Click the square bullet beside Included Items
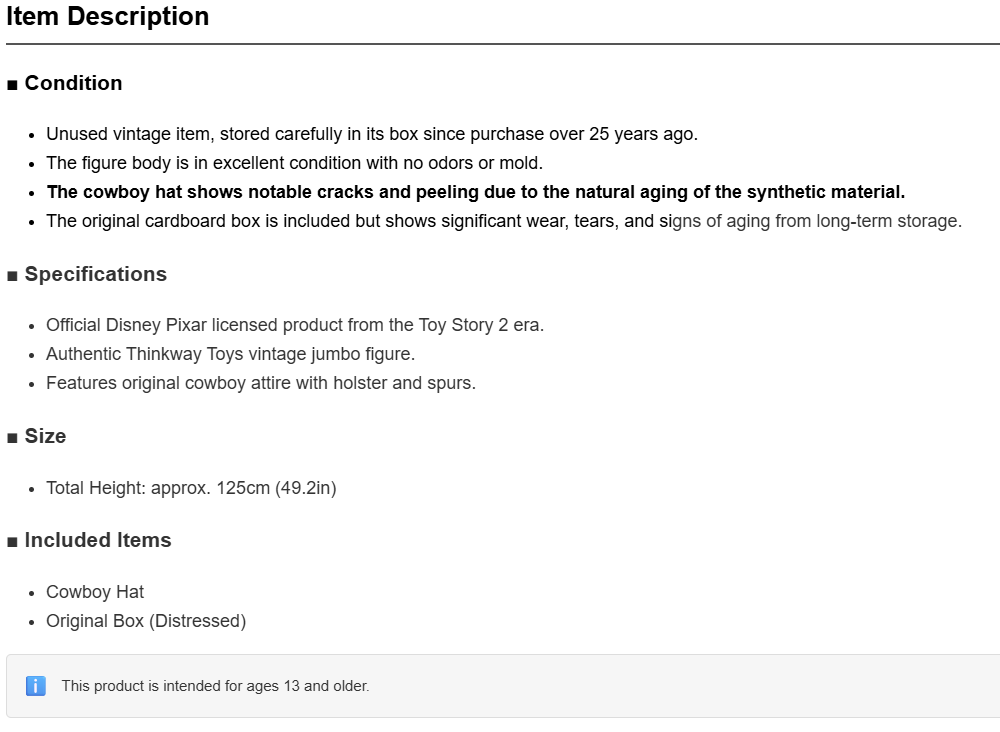The height and width of the screenshot is (732, 1000). [x=12, y=542]
